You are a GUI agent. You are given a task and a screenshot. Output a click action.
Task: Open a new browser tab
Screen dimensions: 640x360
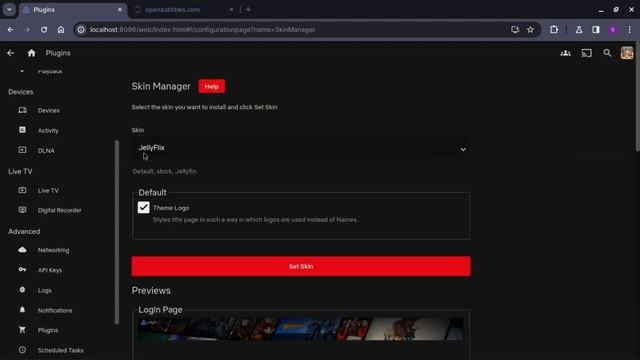coord(248,9)
